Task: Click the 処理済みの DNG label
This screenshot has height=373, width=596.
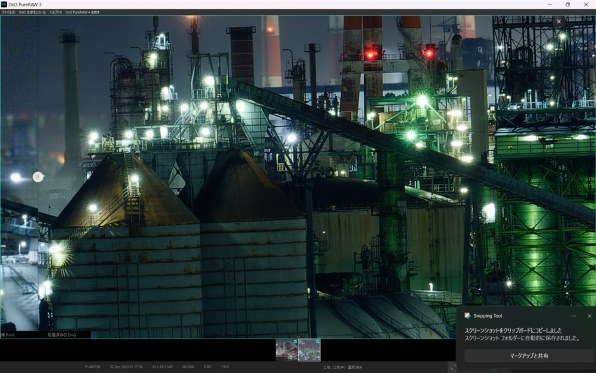Action: pos(62,335)
